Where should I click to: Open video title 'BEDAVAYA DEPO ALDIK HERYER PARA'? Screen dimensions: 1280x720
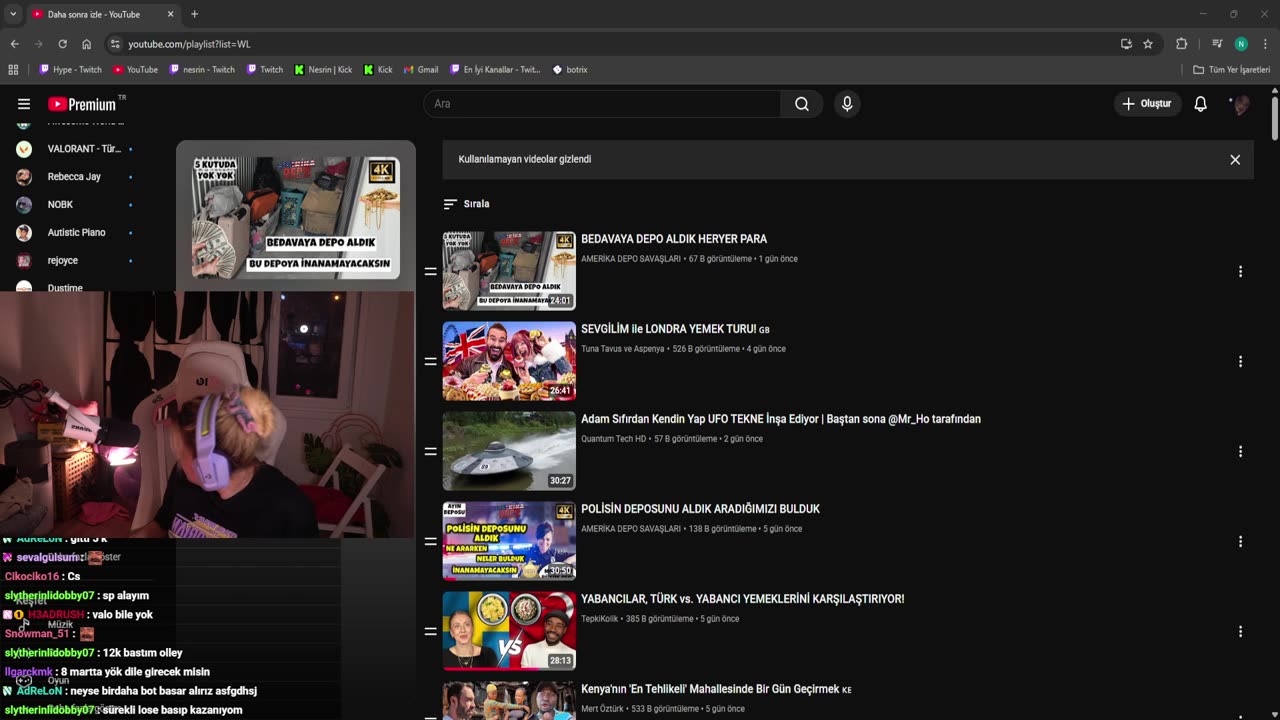(x=674, y=239)
